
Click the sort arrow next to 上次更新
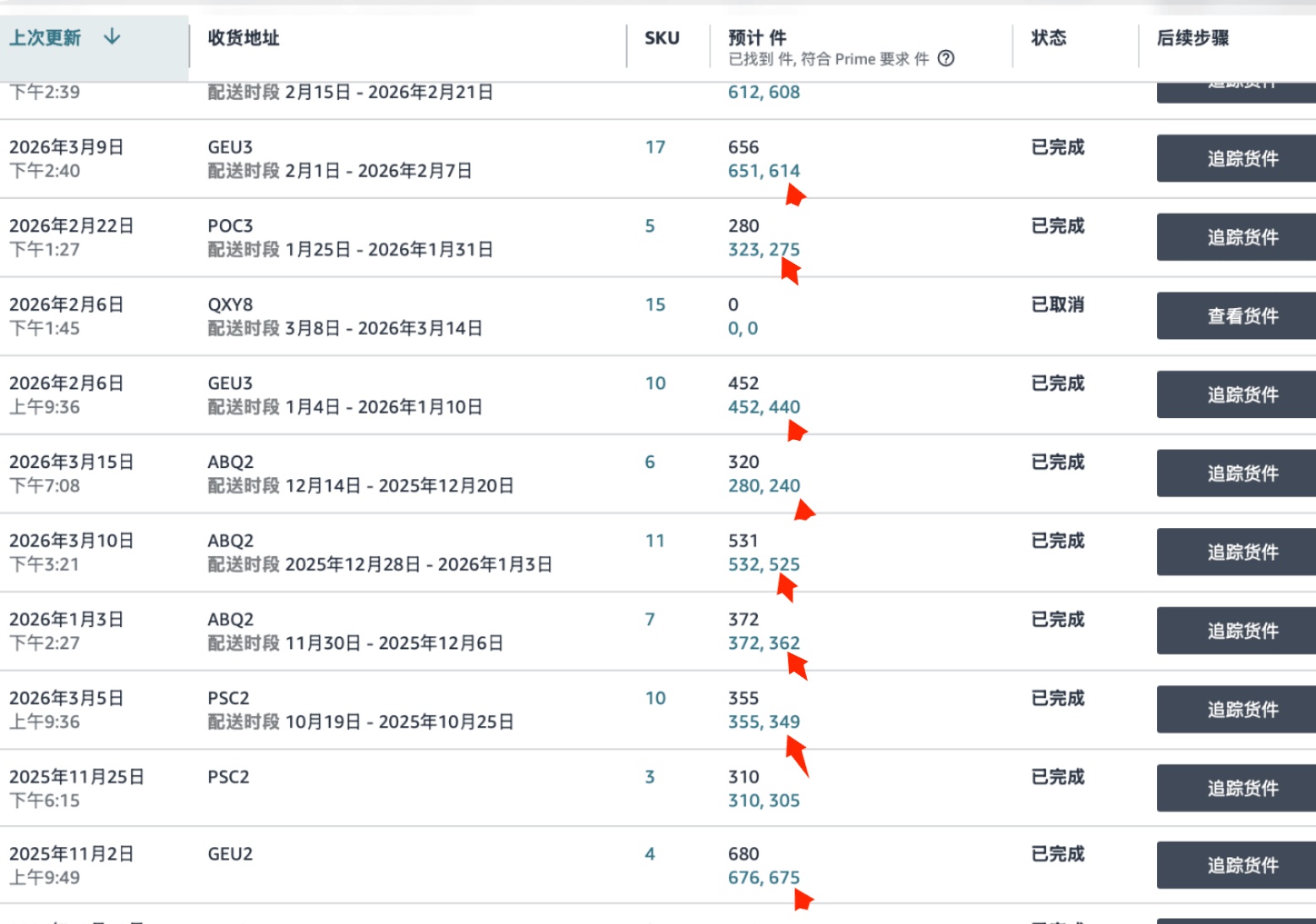[112, 37]
